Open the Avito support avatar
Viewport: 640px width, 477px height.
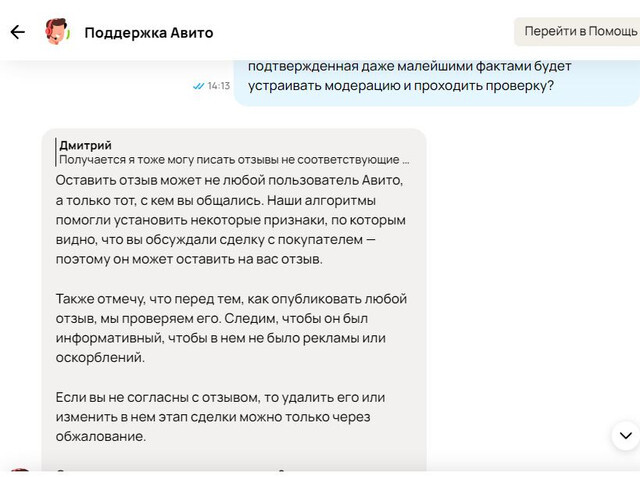pyautogui.click(x=57, y=32)
